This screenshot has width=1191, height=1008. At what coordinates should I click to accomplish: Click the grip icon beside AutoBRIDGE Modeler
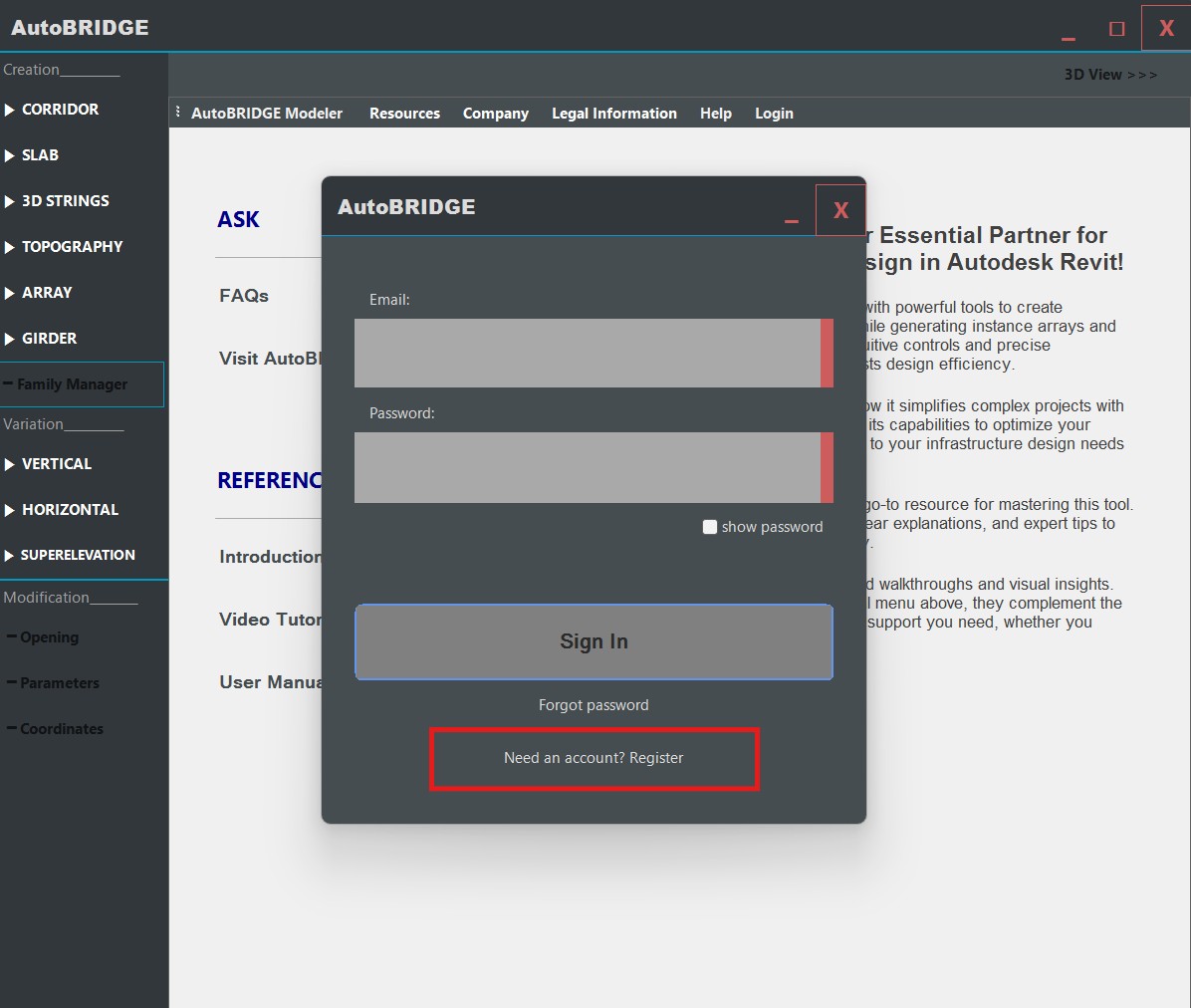176,113
